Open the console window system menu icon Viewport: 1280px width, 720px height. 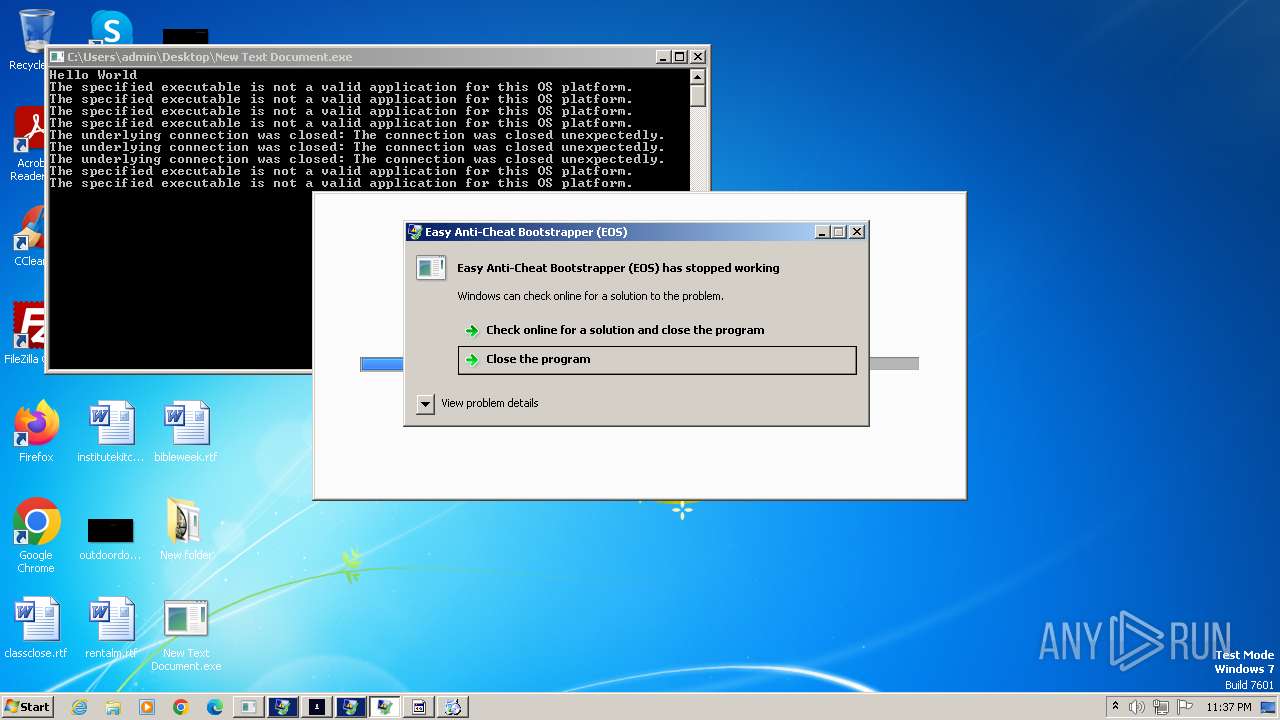tap(57, 57)
